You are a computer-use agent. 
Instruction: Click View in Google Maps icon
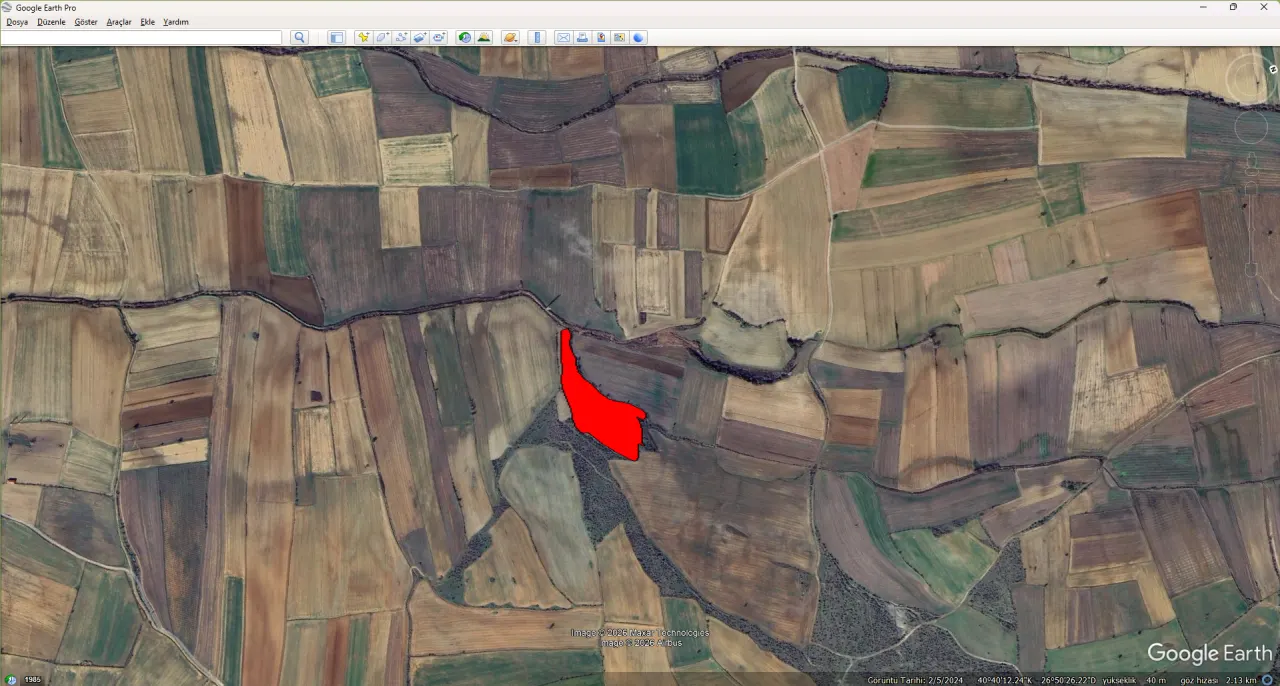pos(620,38)
